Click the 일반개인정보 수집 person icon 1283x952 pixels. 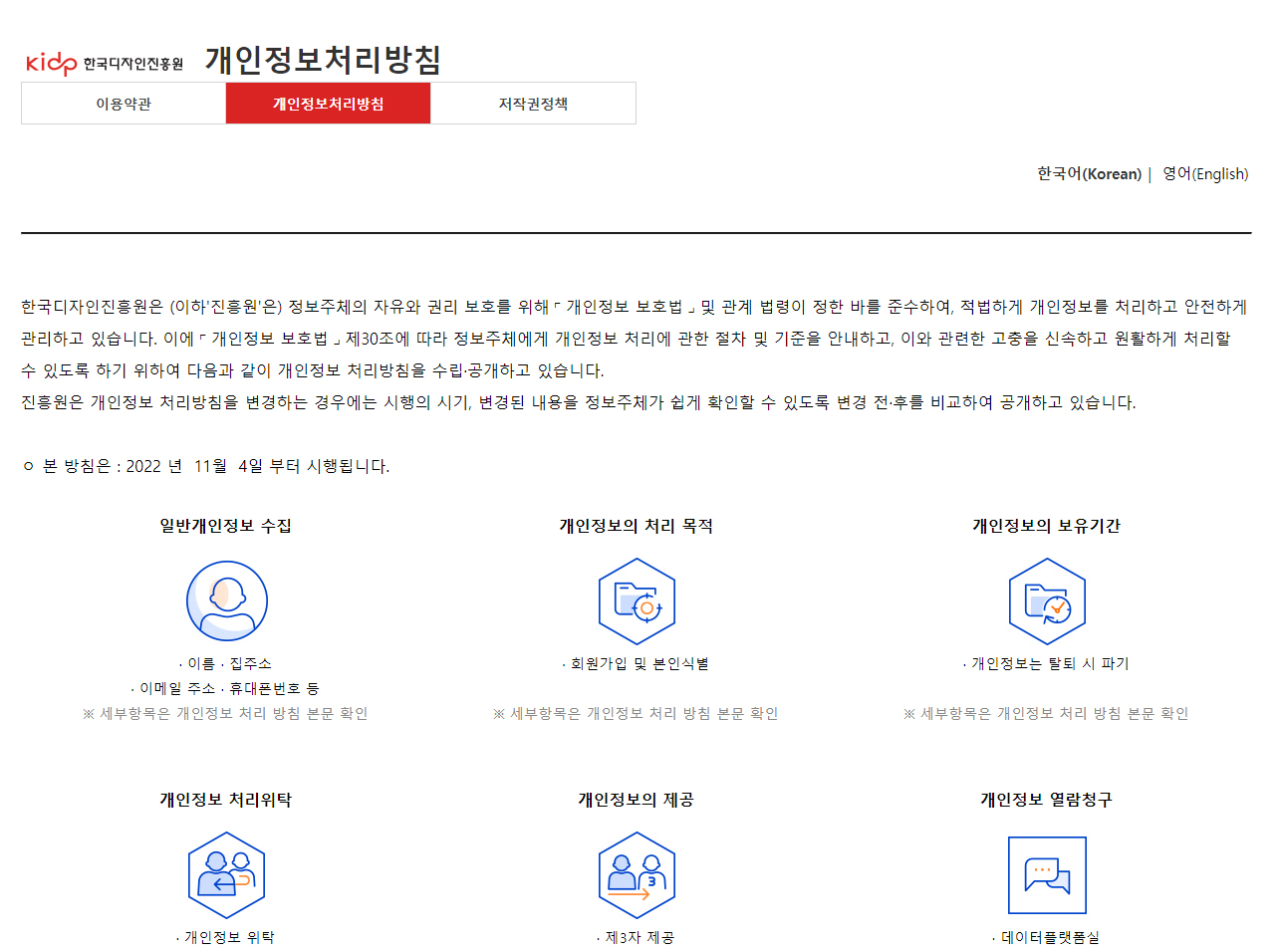click(x=227, y=600)
